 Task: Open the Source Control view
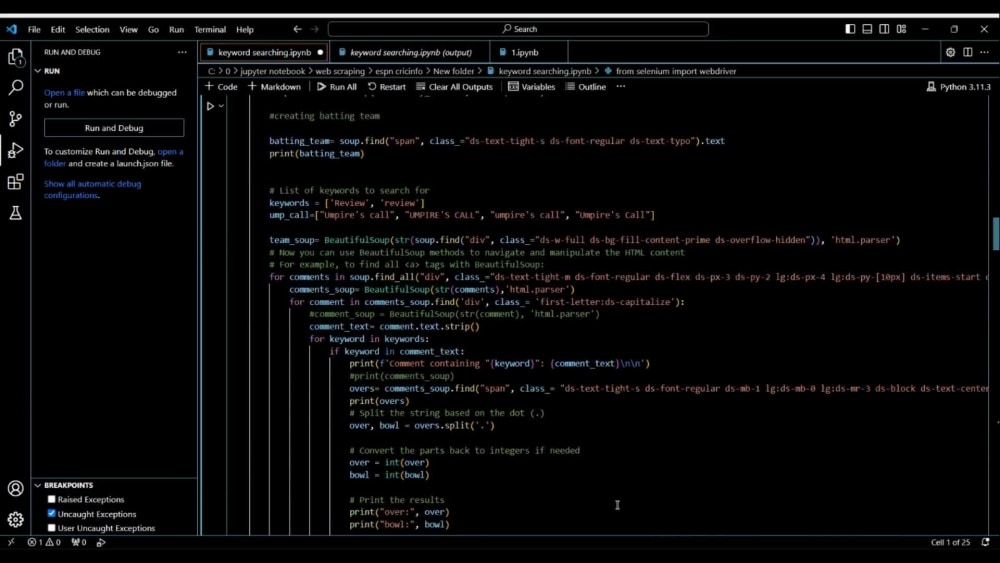point(15,119)
